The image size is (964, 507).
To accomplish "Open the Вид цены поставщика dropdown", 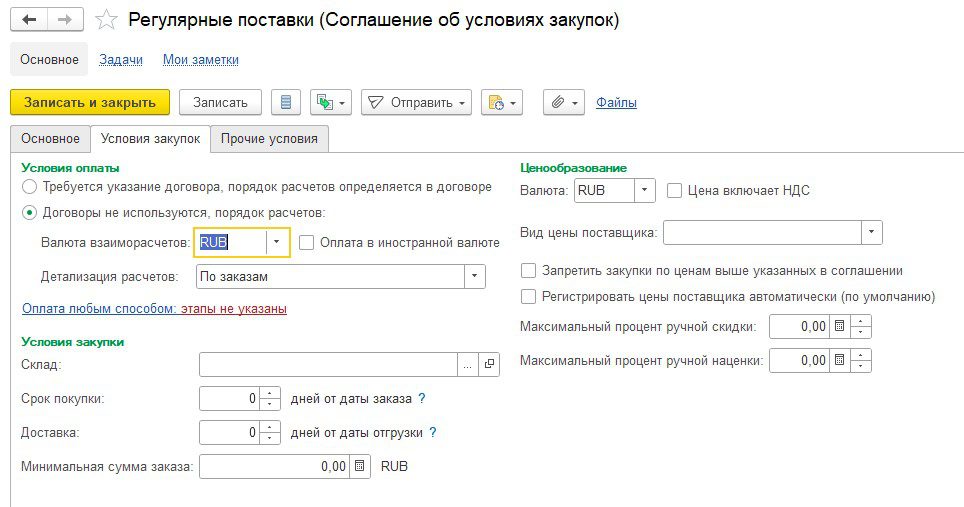I will (x=872, y=232).
